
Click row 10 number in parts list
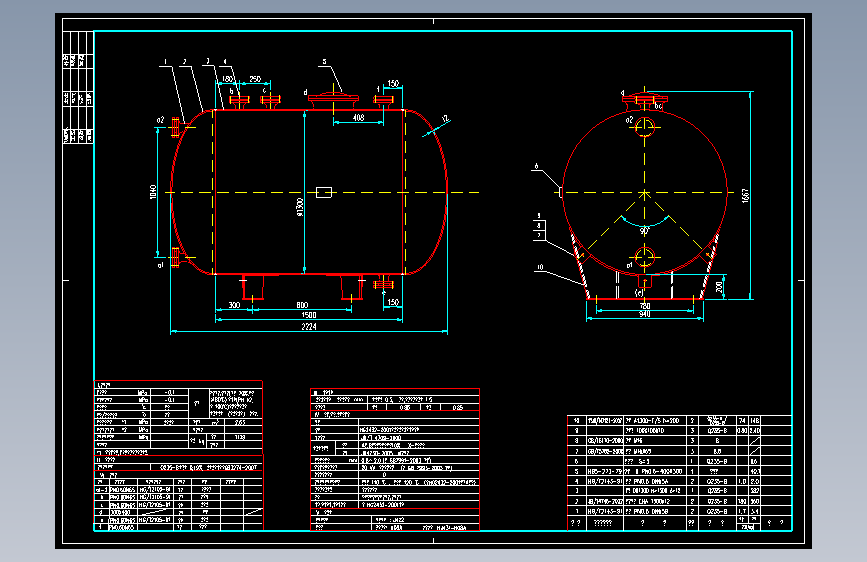576,420
